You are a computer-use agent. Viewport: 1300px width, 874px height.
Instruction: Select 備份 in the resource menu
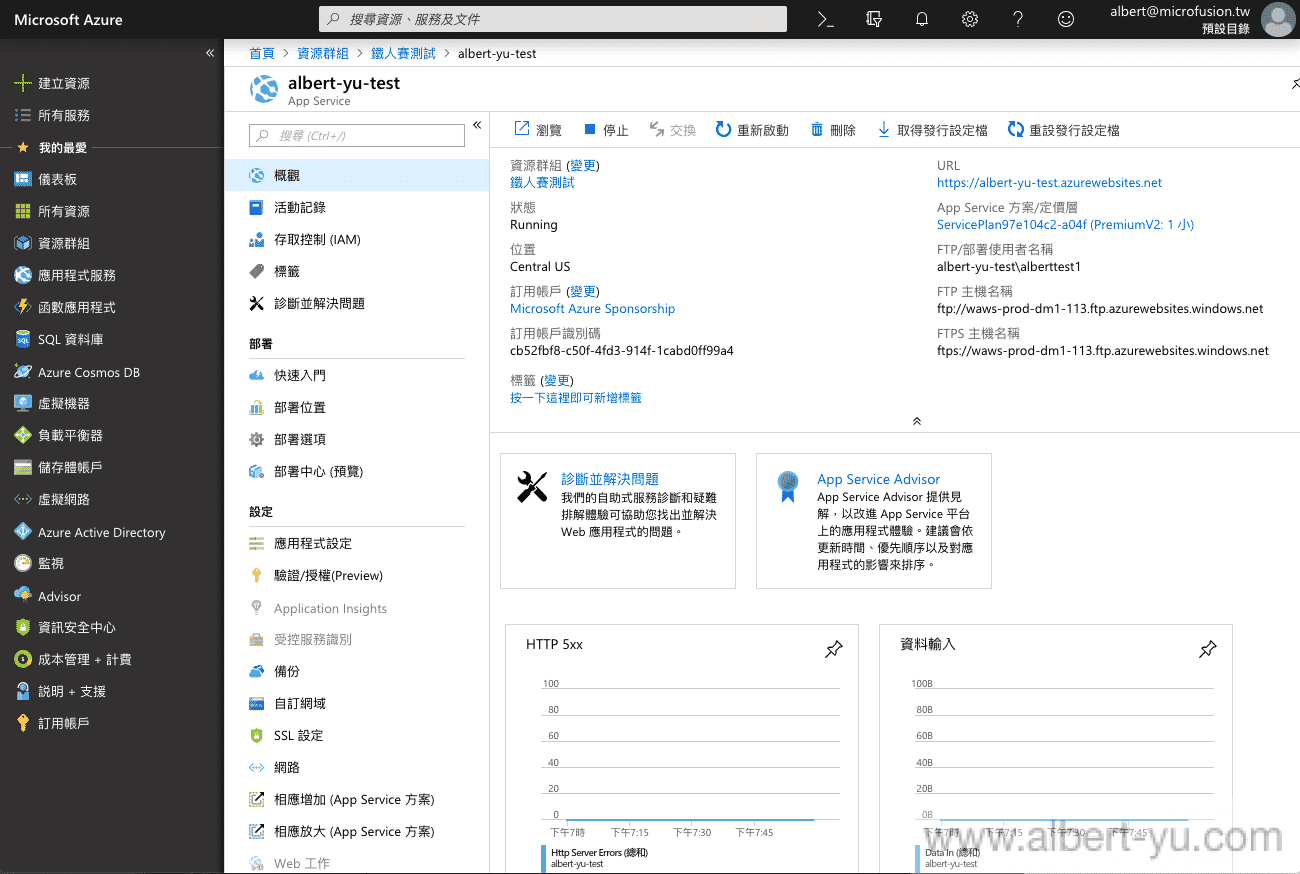[x=357, y=671]
